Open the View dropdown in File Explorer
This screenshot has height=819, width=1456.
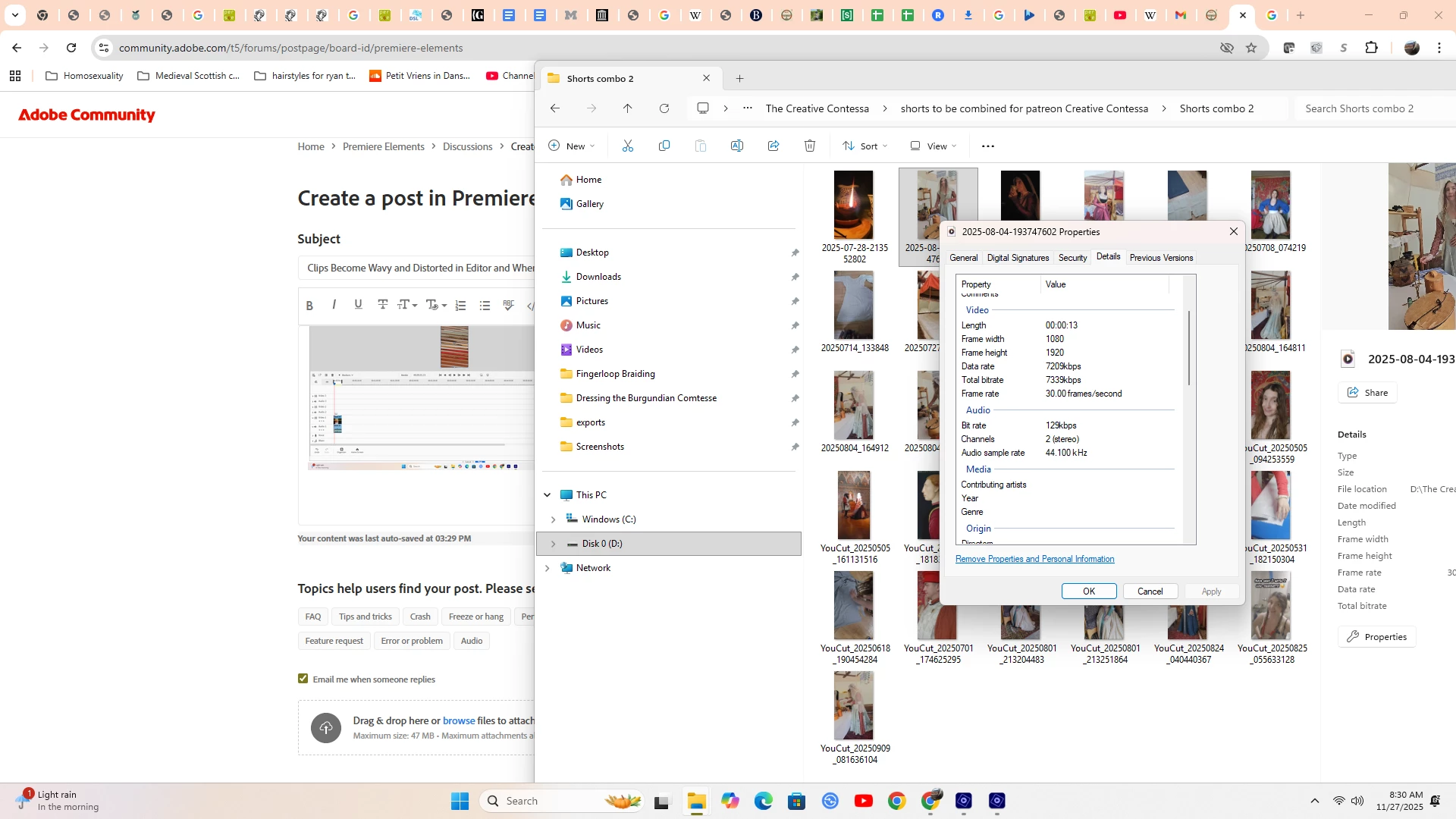[x=934, y=146]
